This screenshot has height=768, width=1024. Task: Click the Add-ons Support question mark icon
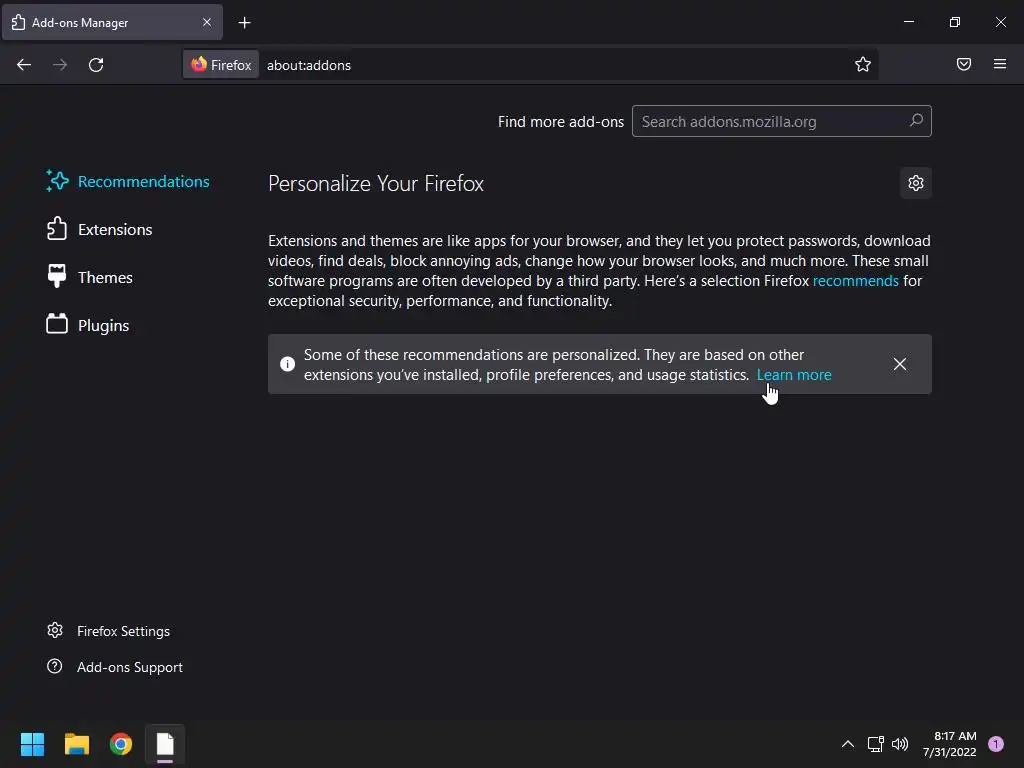coord(55,666)
